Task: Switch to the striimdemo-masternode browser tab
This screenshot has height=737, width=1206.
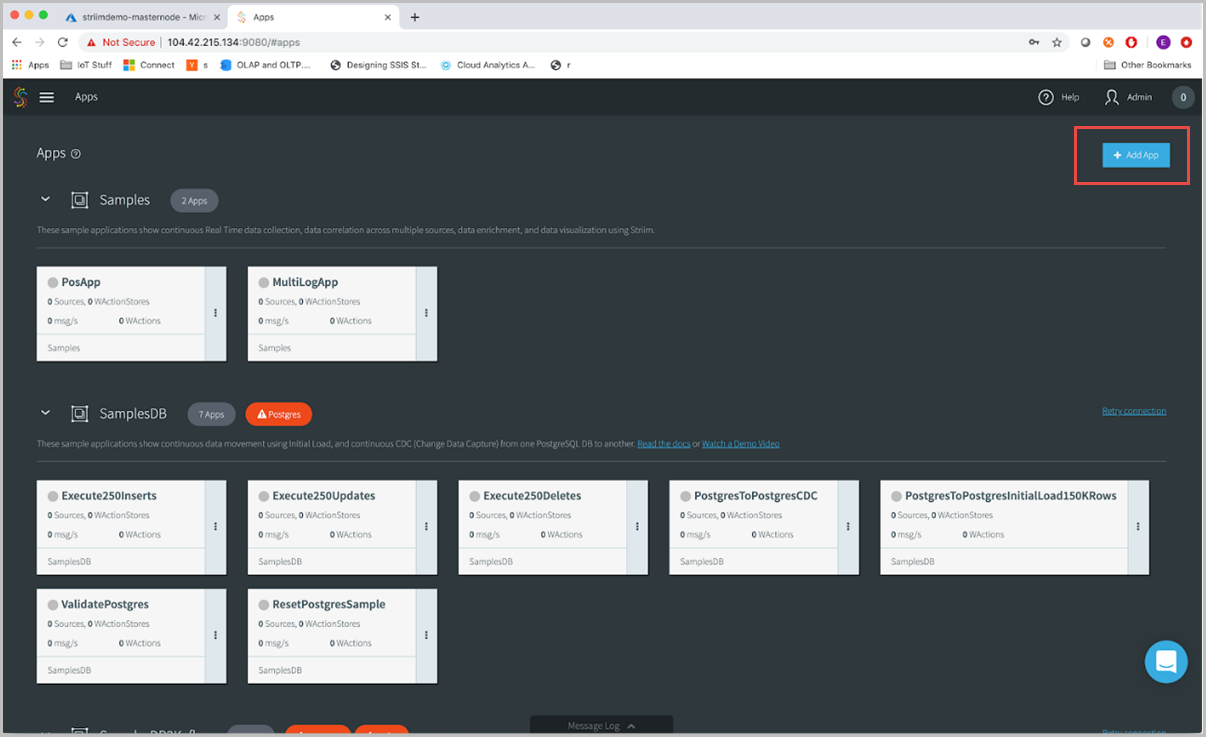Action: click(140, 17)
